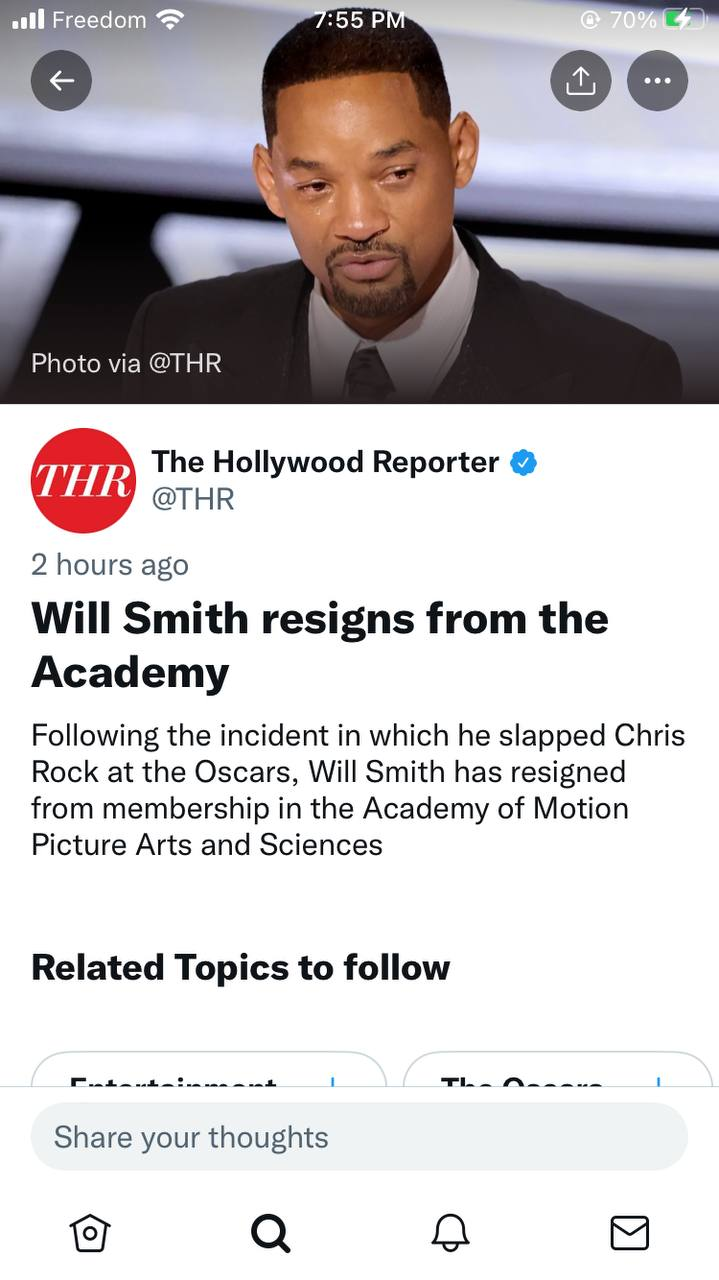719x1280 pixels.
Task: Open the three-dot more options menu
Action: [x=657, y=81]
